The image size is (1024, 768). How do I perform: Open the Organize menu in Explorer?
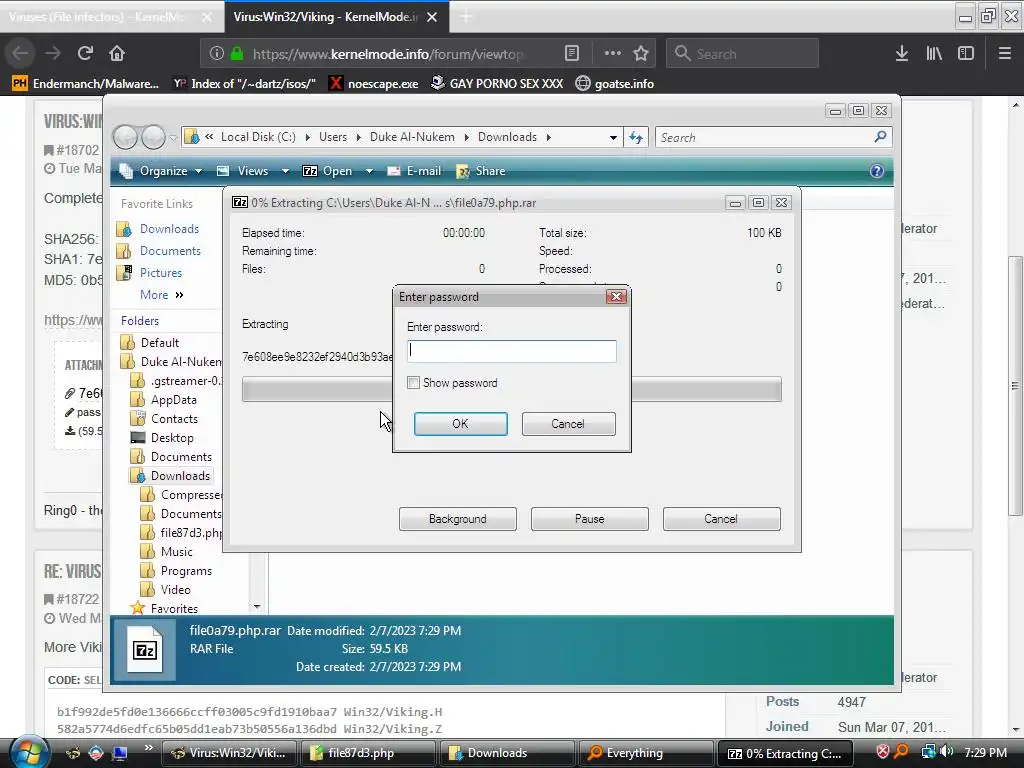pyautogui.click(x=161, y=171)
